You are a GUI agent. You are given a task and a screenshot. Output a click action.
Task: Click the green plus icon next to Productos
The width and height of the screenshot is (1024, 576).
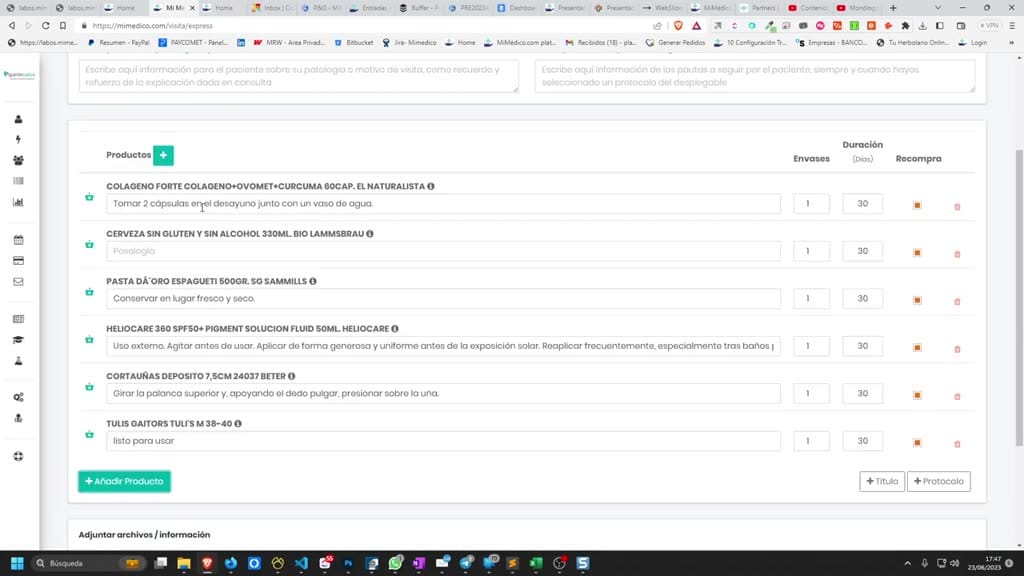pos(163,155)
